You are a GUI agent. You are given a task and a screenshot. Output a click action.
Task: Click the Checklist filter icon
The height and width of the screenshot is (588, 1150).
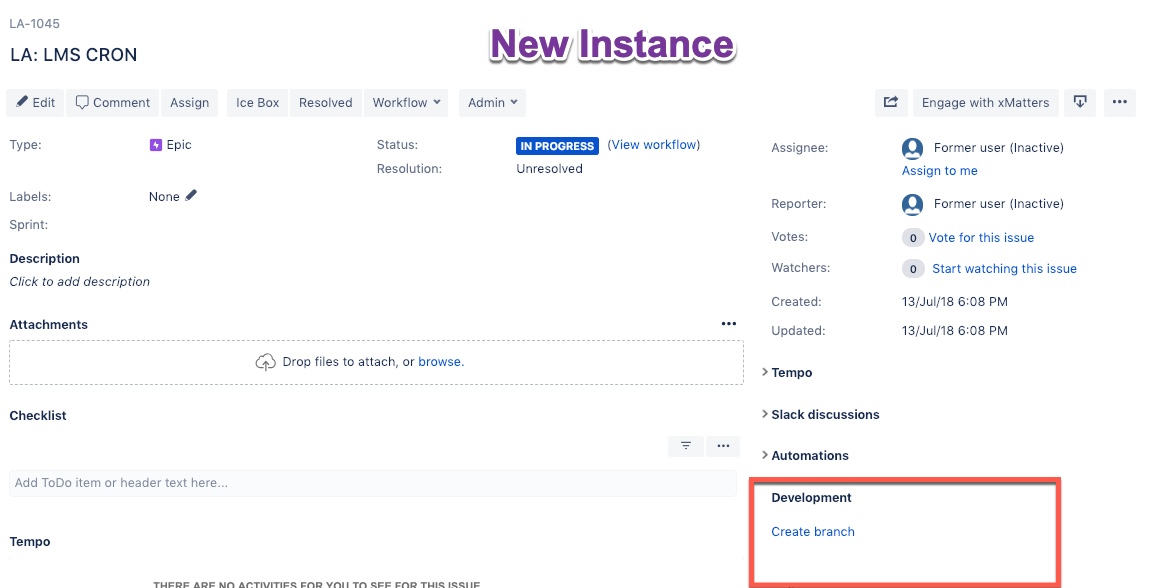686,446
